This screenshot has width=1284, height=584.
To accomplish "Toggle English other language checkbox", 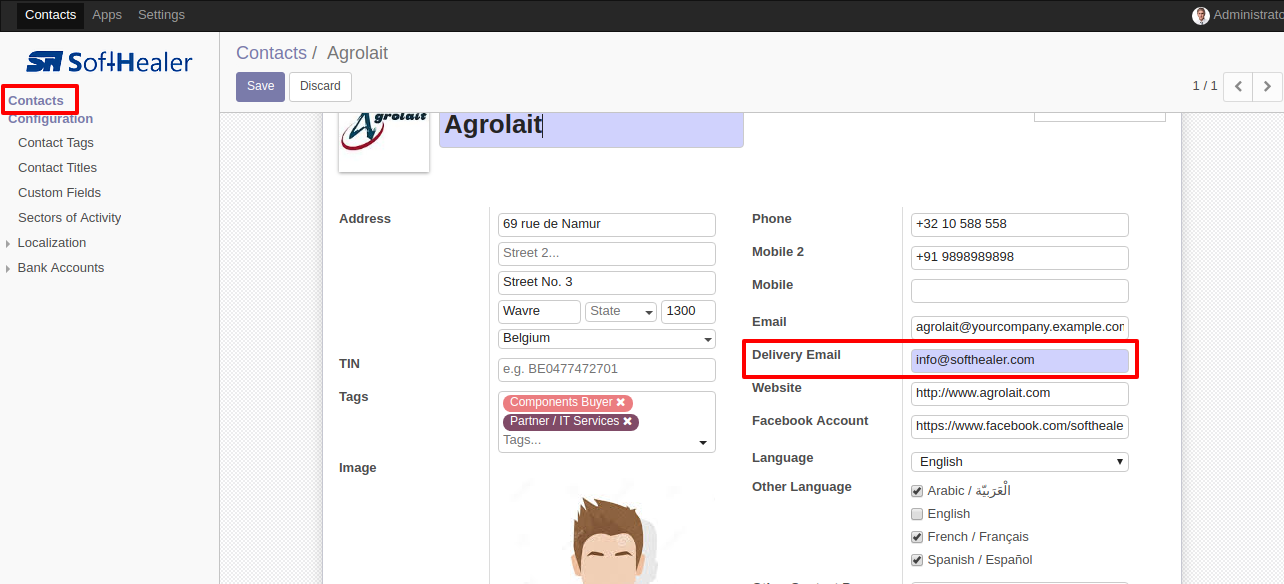I will click(917, 514).
